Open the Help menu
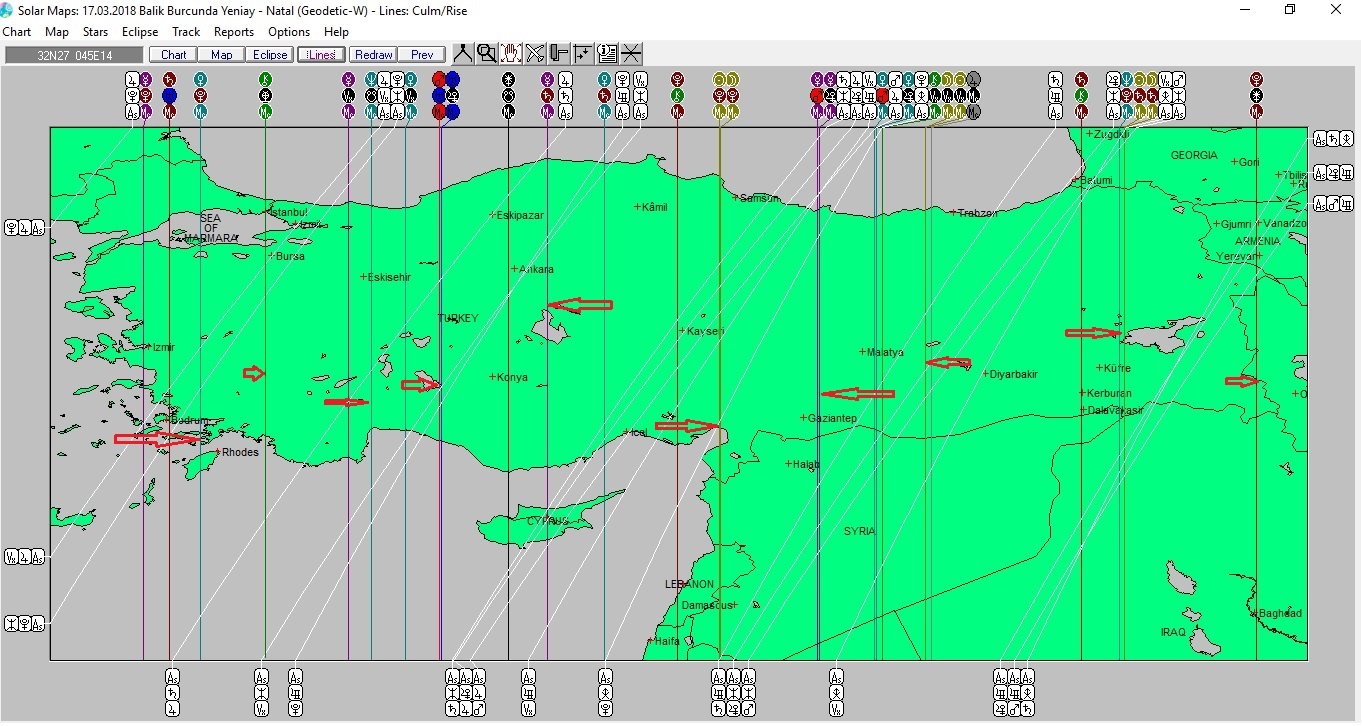Viewport: 1362px width, 726px height. tap(336, 32)
